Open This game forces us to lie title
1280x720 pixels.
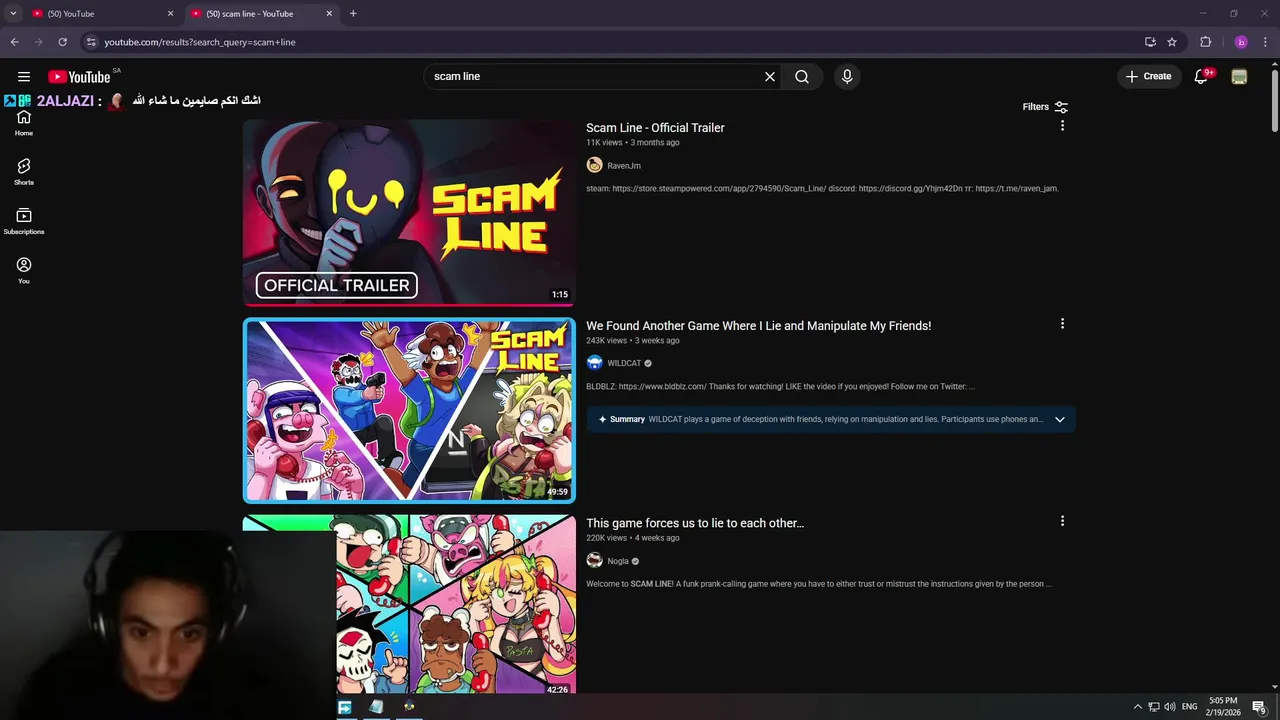(695, 523)
